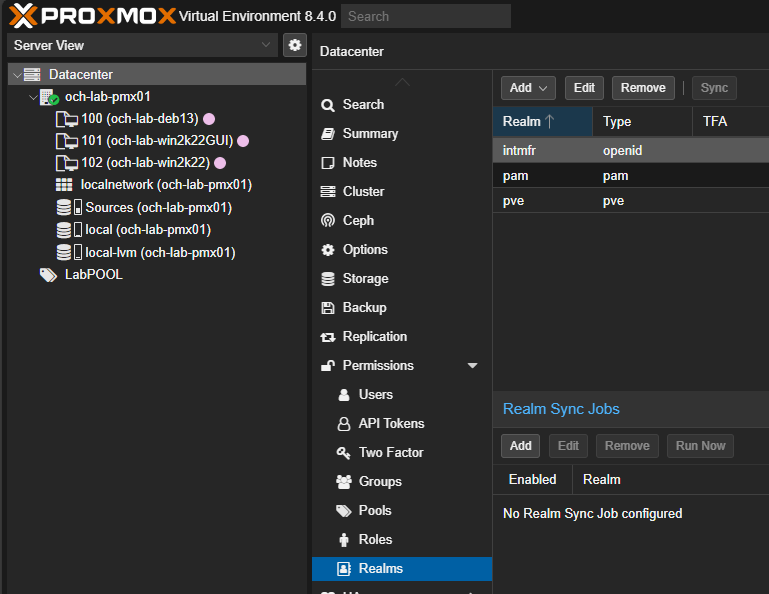Open the Add realm dropdown button
The image size is (769, 594).
(x=528, y=88)
